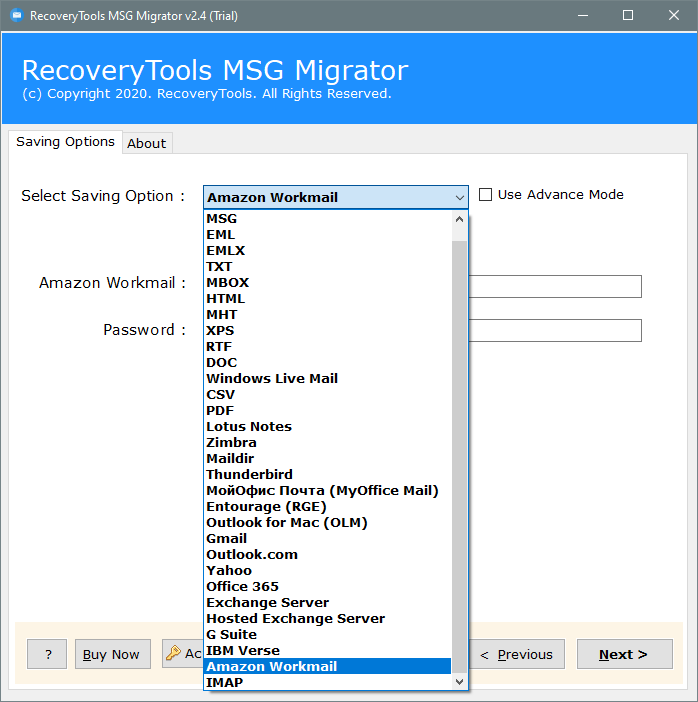Choose EML from the saving options list
Viewport: 698px width, 702px height.
pyautogui.click(x=328, y=235)
